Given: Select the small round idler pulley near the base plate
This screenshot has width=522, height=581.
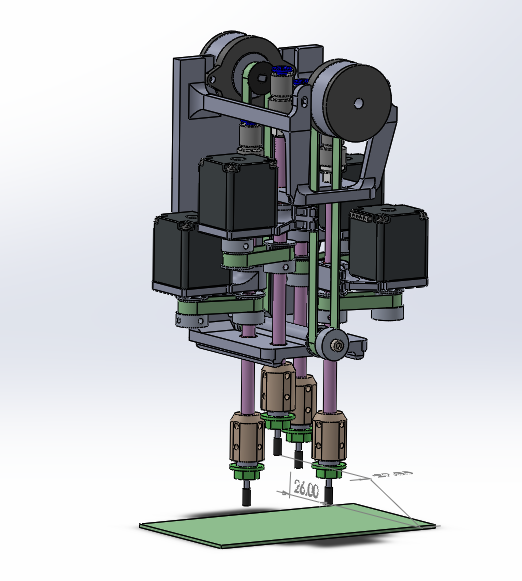Looking at the screenshot, I should [333, 345].
